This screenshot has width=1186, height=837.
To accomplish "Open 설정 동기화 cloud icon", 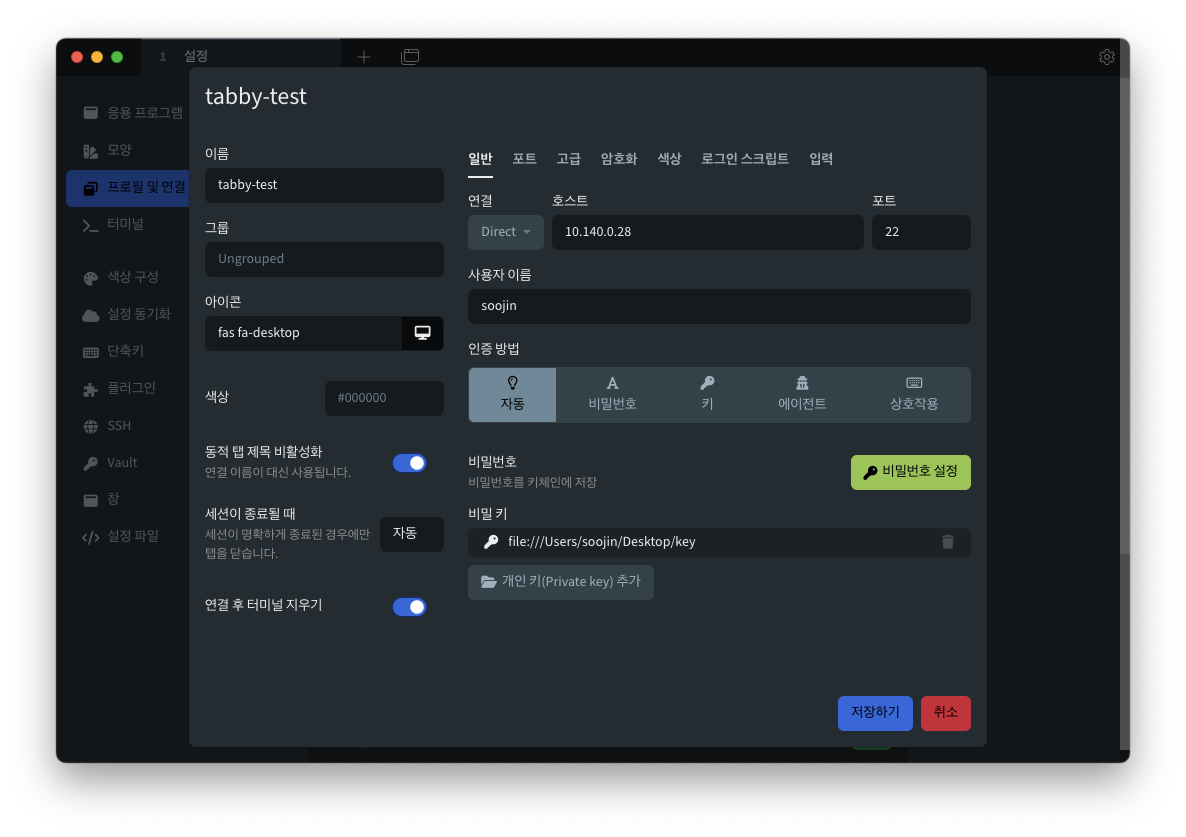I will (x=91, y=315).
